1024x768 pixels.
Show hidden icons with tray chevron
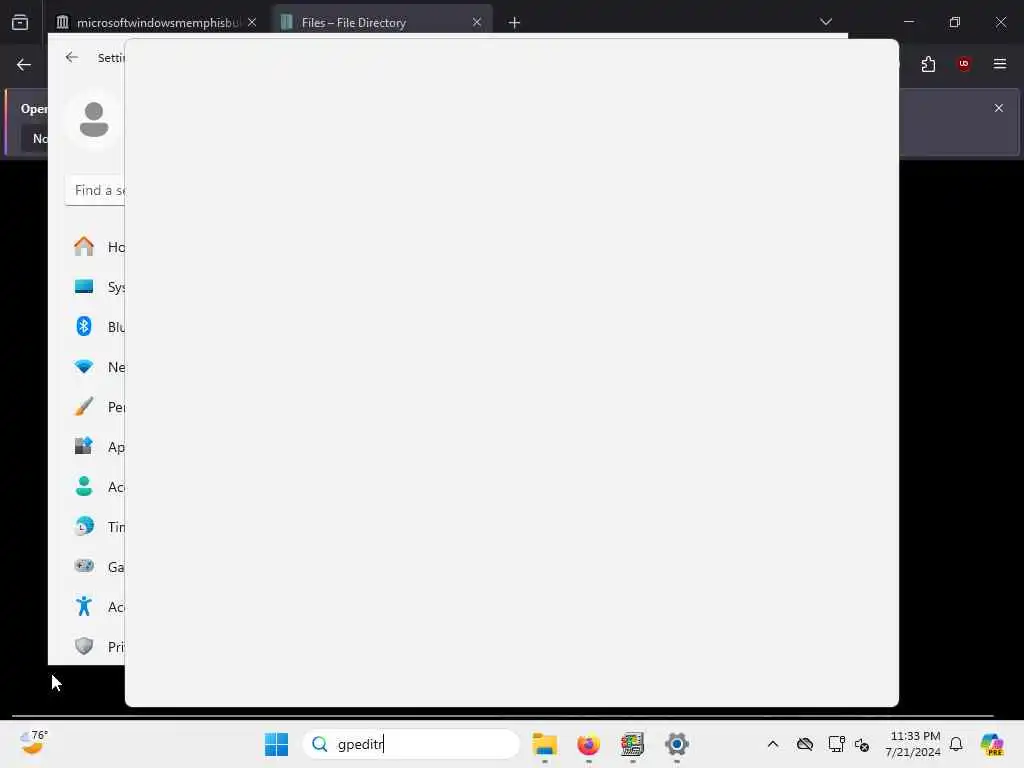[x=773, y=744]
